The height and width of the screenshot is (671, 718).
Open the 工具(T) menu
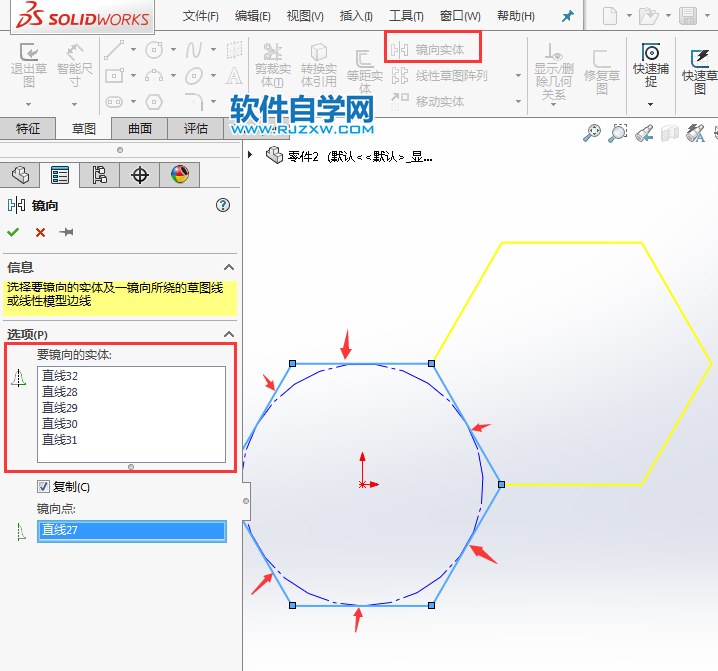click(406, 16)
